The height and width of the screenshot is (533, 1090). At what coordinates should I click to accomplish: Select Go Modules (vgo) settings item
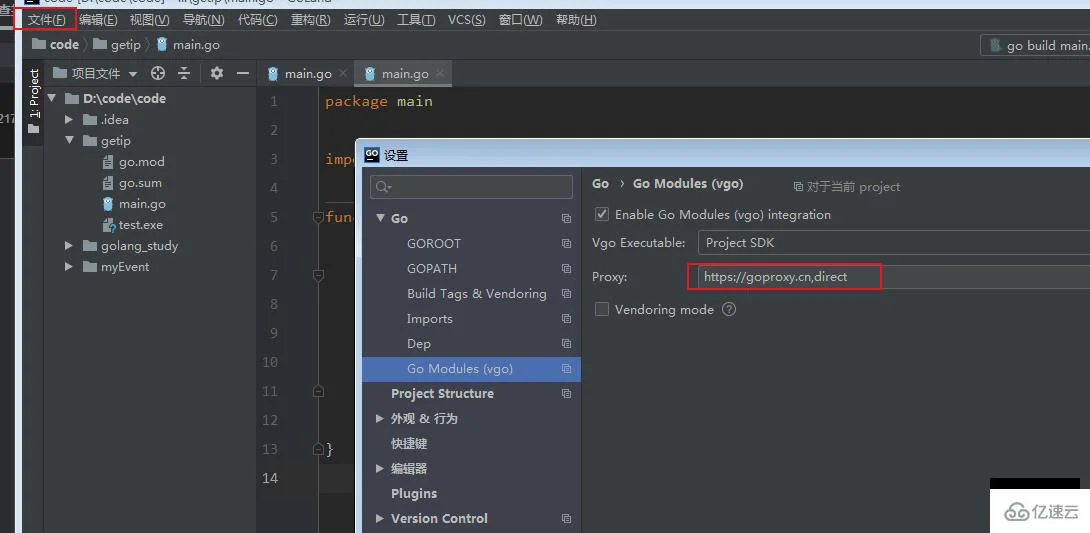coord(471,368)
